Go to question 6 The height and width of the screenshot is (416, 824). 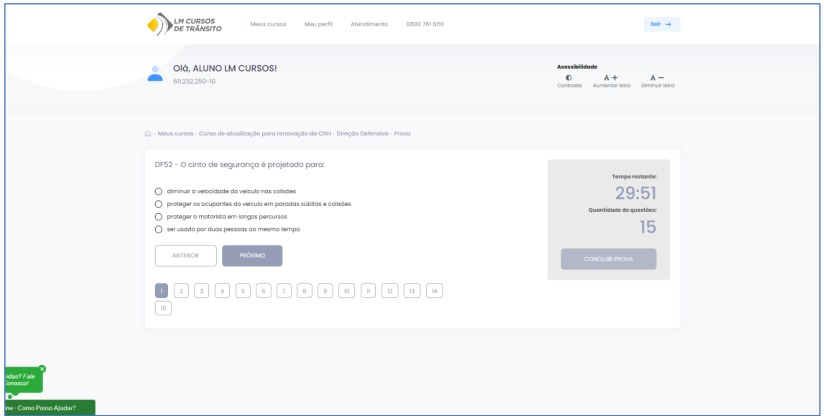[x=263, y=290]
